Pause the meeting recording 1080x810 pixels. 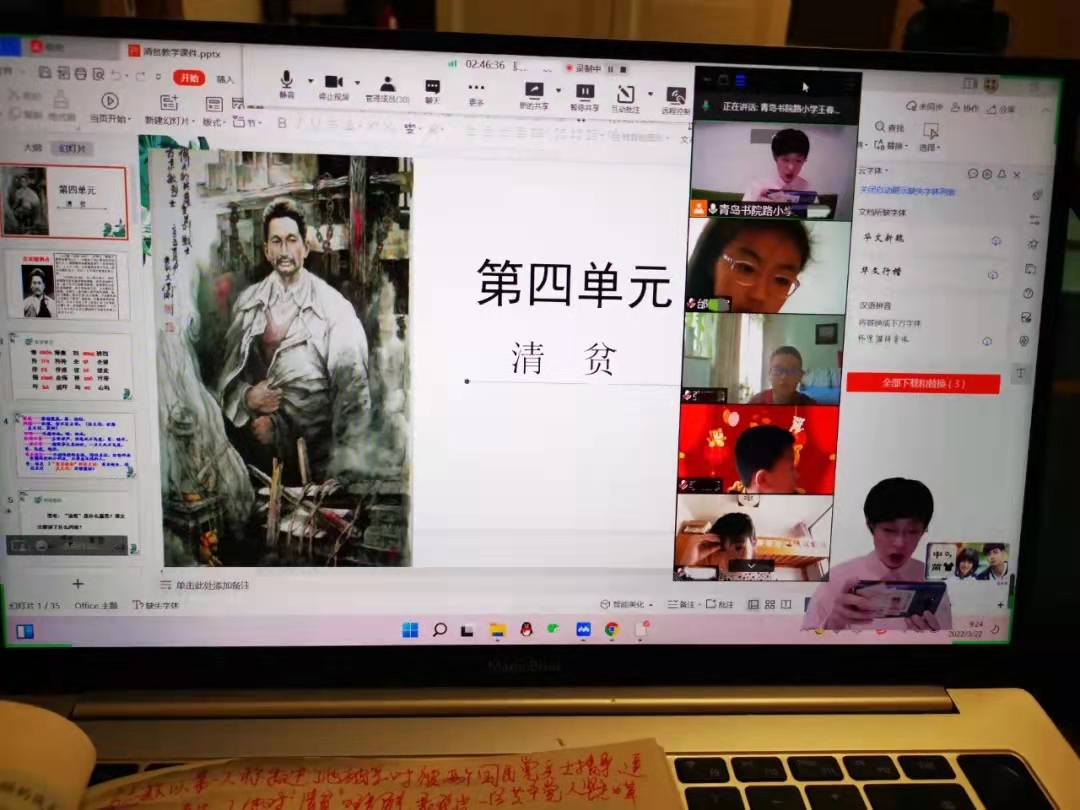610,69
